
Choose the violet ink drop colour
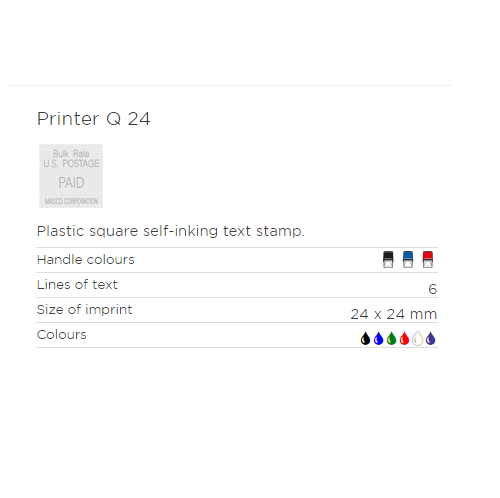click(430, 338)
